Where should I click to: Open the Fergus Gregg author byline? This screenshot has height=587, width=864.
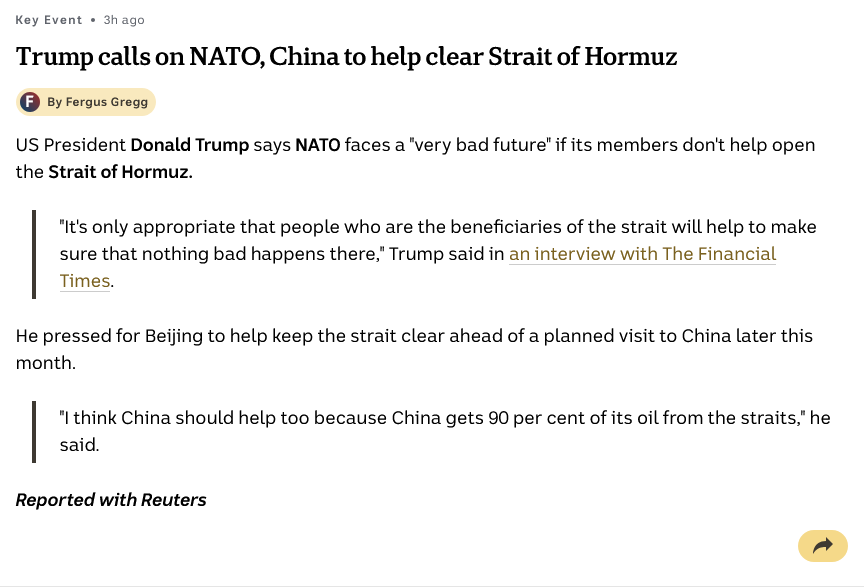(x=98, y=102)
